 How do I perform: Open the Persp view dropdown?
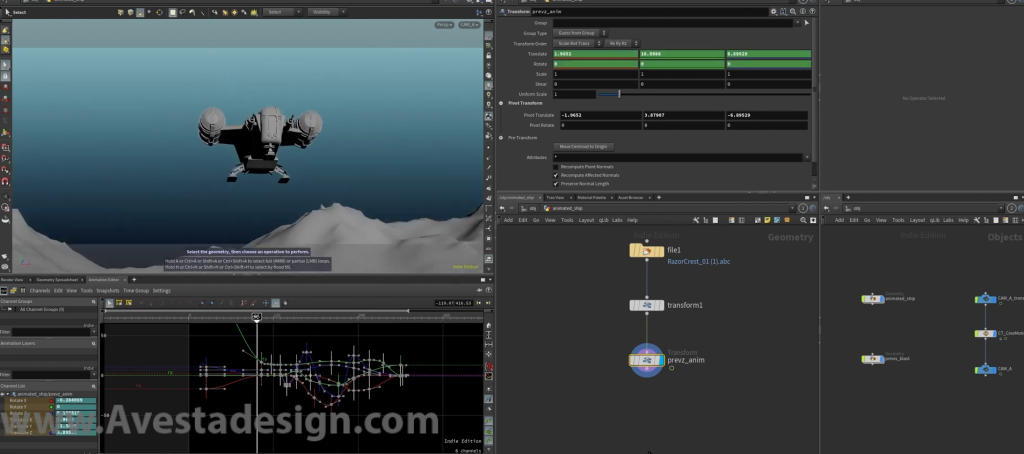tap(445, 25)
